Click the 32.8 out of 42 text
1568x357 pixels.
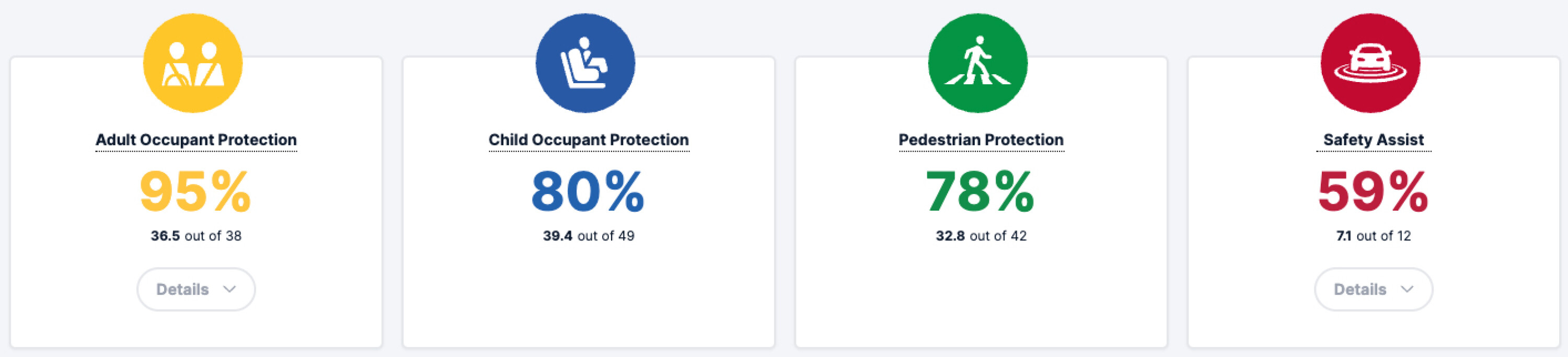pyautogui.click(x=981, y=236)
